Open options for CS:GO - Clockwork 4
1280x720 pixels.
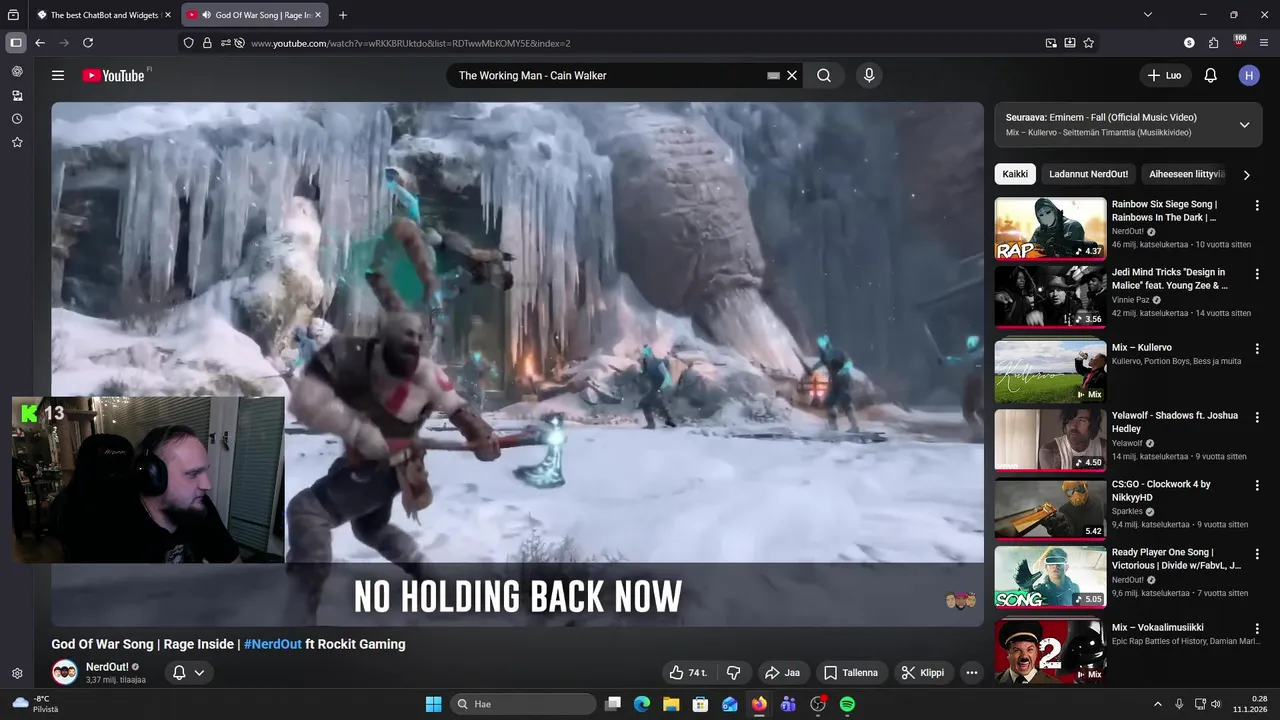[1257, 484]
